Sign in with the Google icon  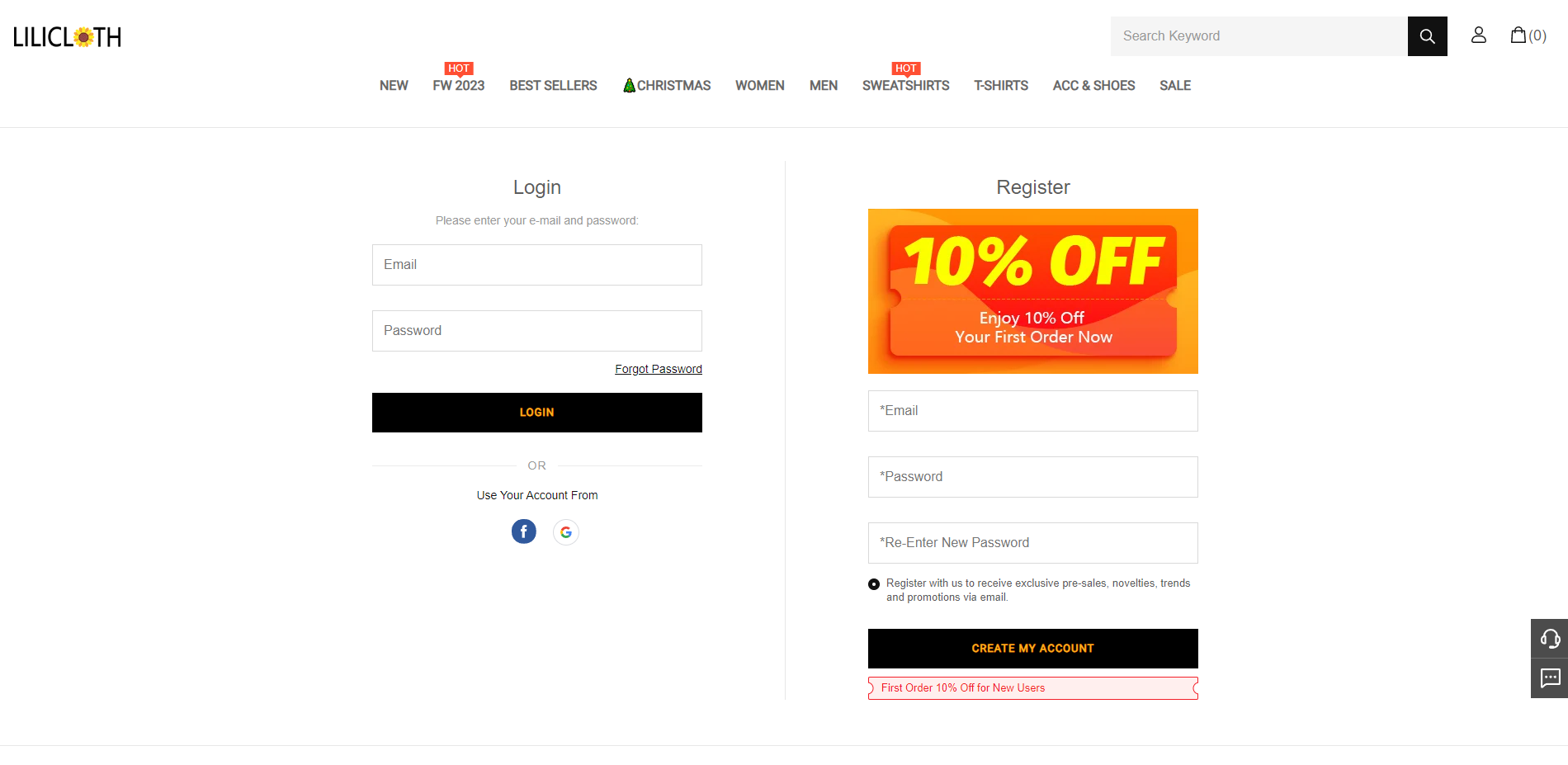[566, 532]
